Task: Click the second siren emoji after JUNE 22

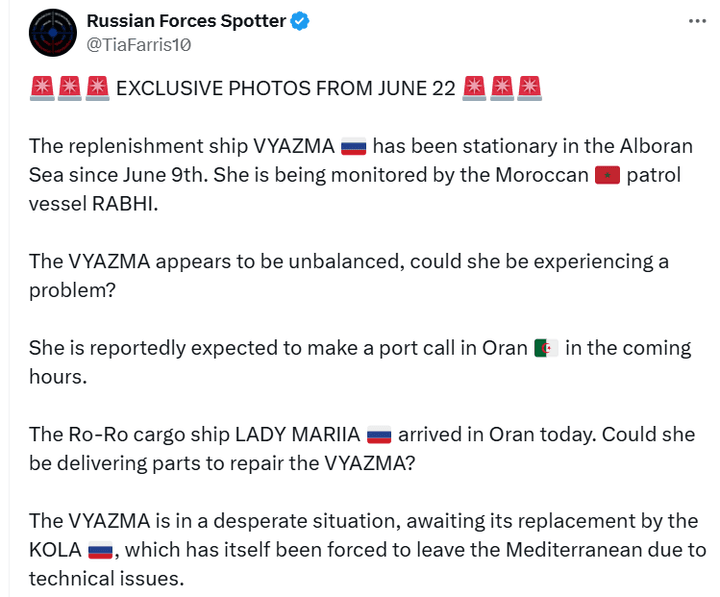Action: 502,88
